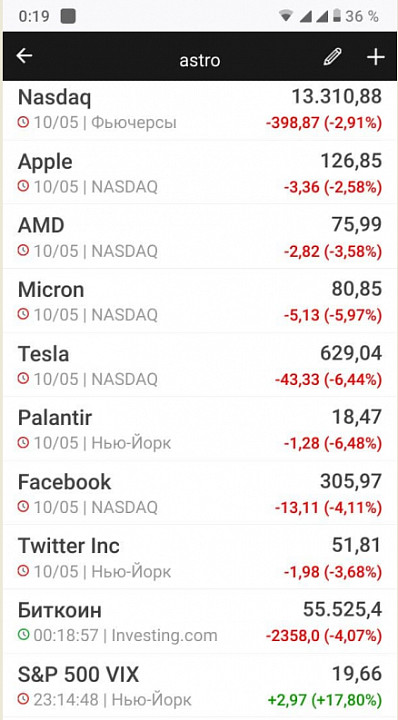Image resolution: width=398 pixels, height=720 pixels.
Task: Open the pencil edit watchlist icon
Action: pyautogui.click(x=332, y=57)
